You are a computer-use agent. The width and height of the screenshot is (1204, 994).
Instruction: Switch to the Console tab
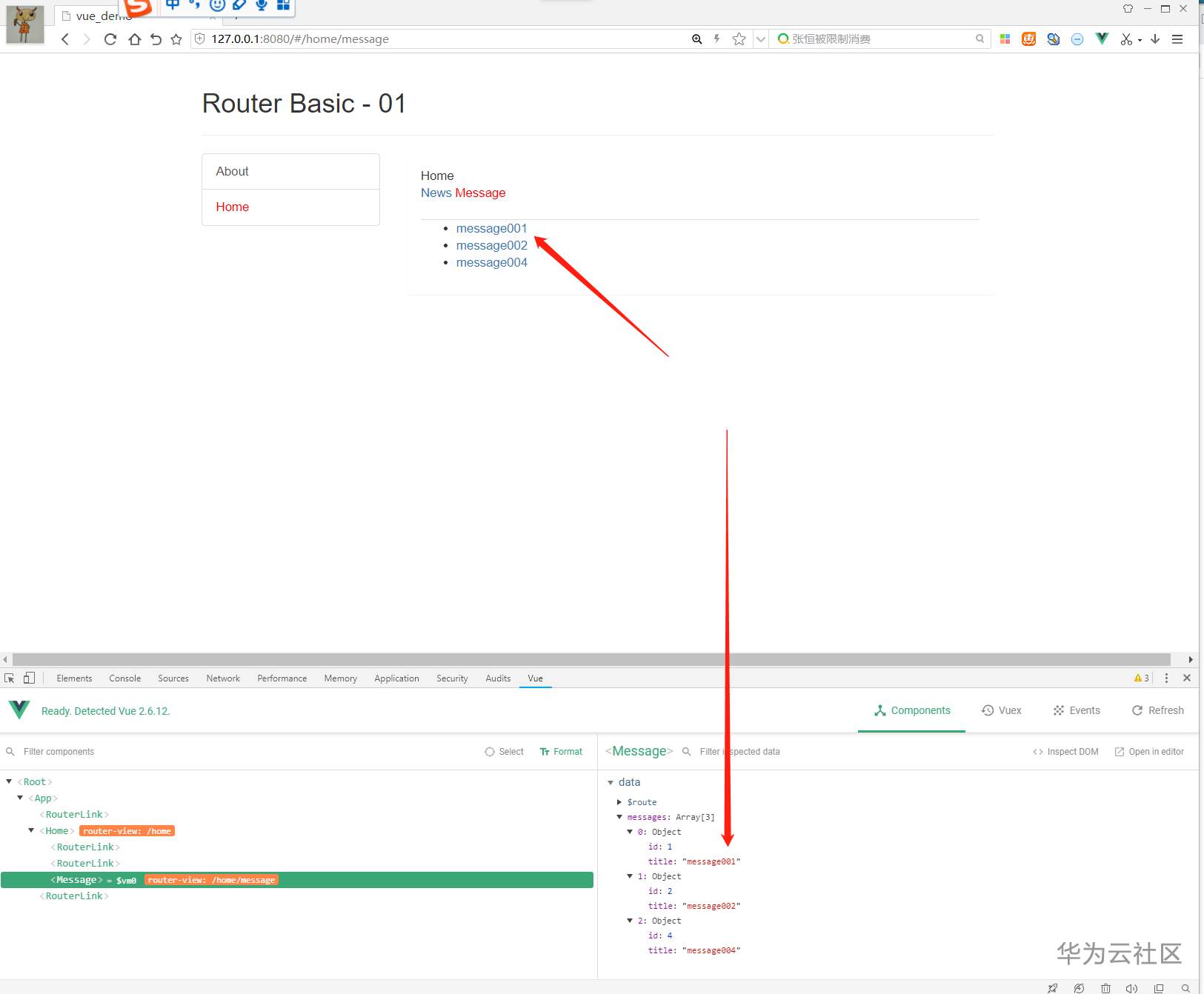[x=125, y=678]
